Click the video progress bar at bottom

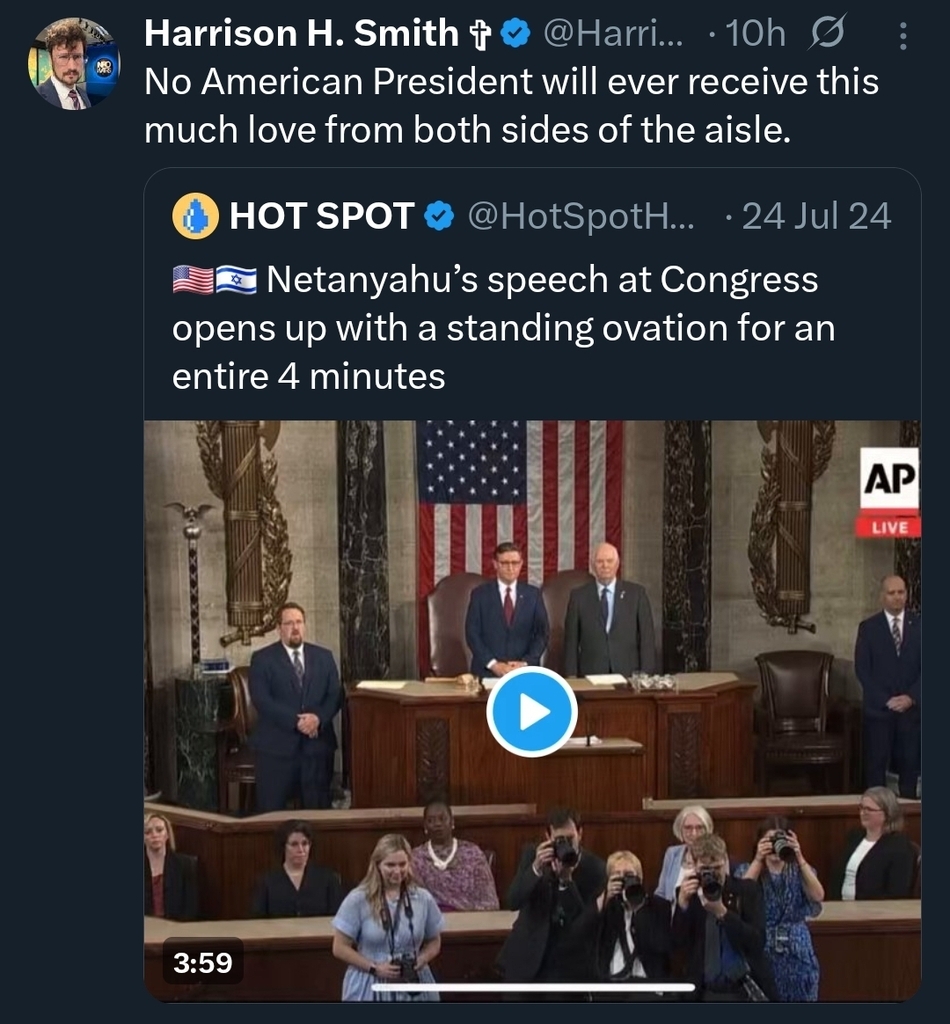click(x=532, y=988)
